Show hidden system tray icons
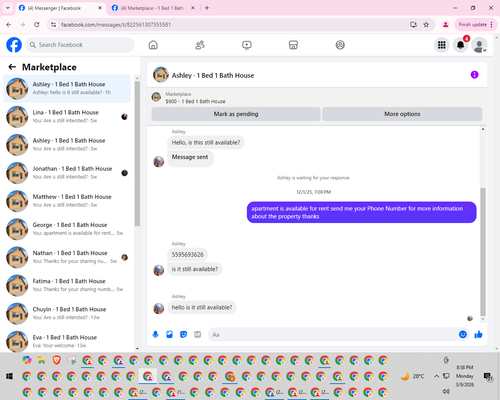Image resolution: width=500 pixels, height=400 pixels. click(x=436, y=376)
